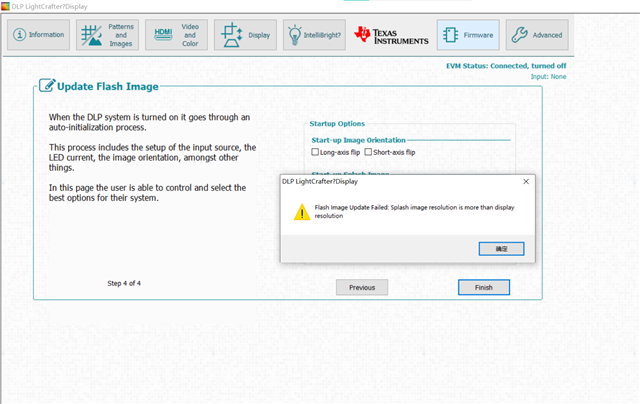Click the EVM Status: Connected text
Screen dimensions: 640x404
pyautogui.click(x=506, y=66)
